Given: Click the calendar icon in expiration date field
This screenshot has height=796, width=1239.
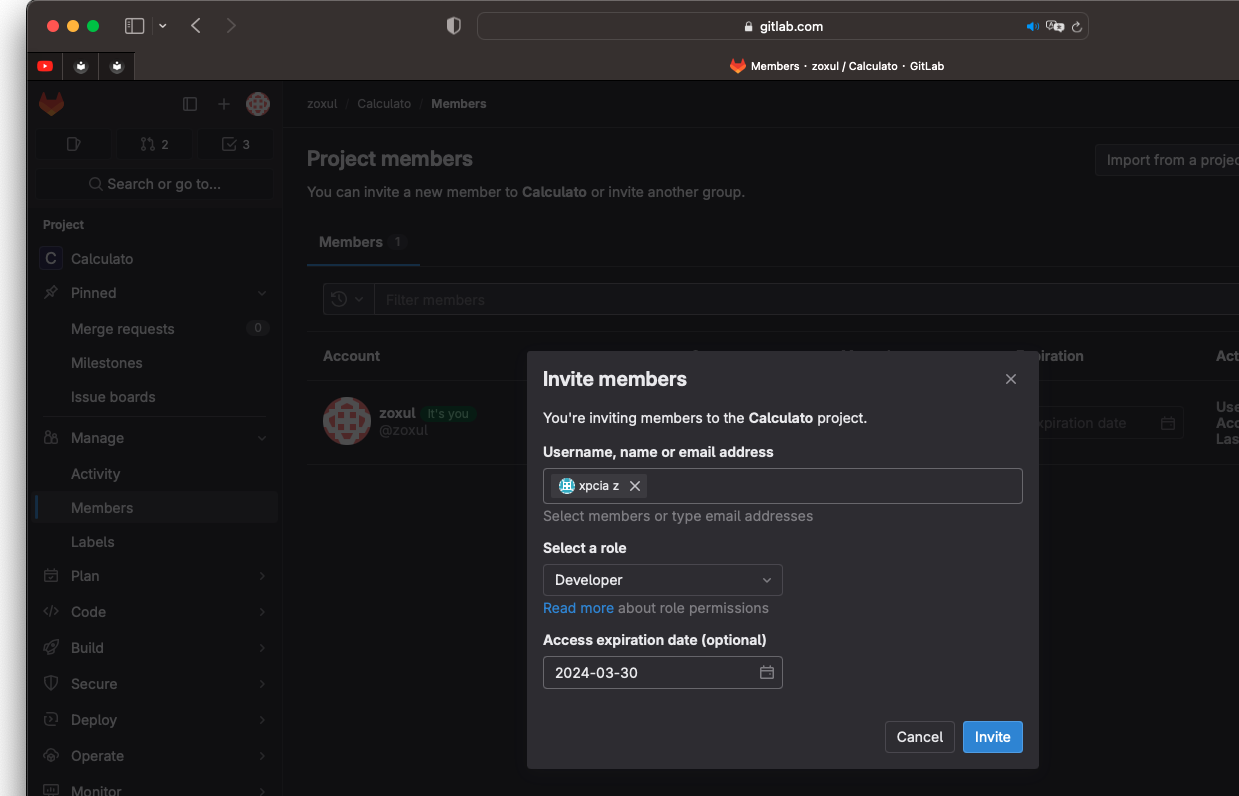Looking at the screenshot, I should tap(767, 673).
